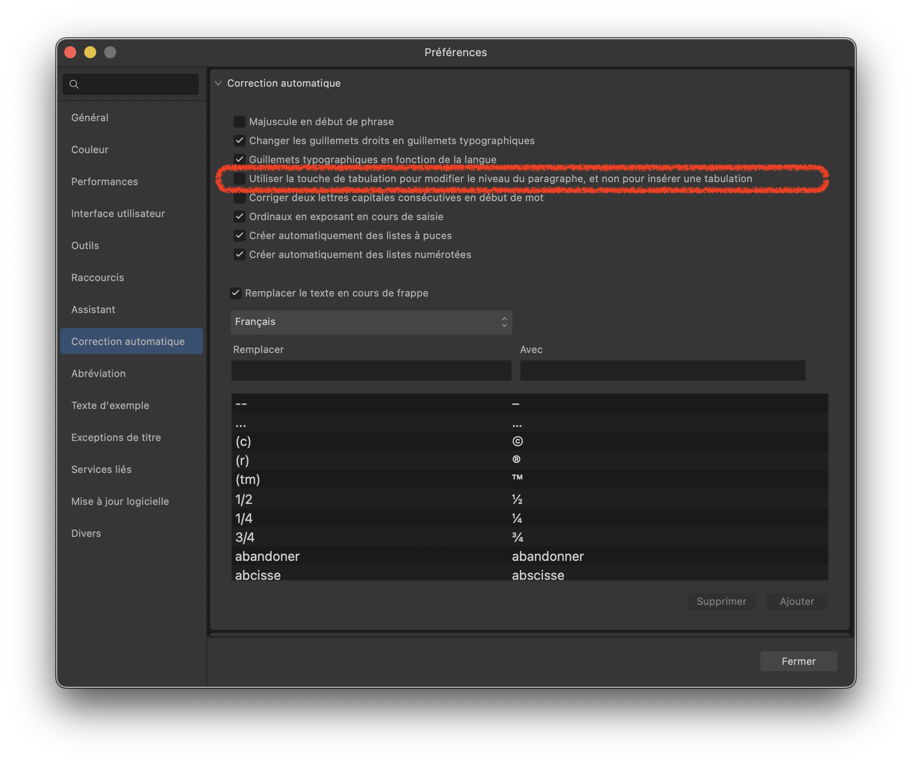Screen dimensions: 912x762
Task: Enable "Corriger deux lettres capitales consécutives"
Action: click(x=238, y=197)
